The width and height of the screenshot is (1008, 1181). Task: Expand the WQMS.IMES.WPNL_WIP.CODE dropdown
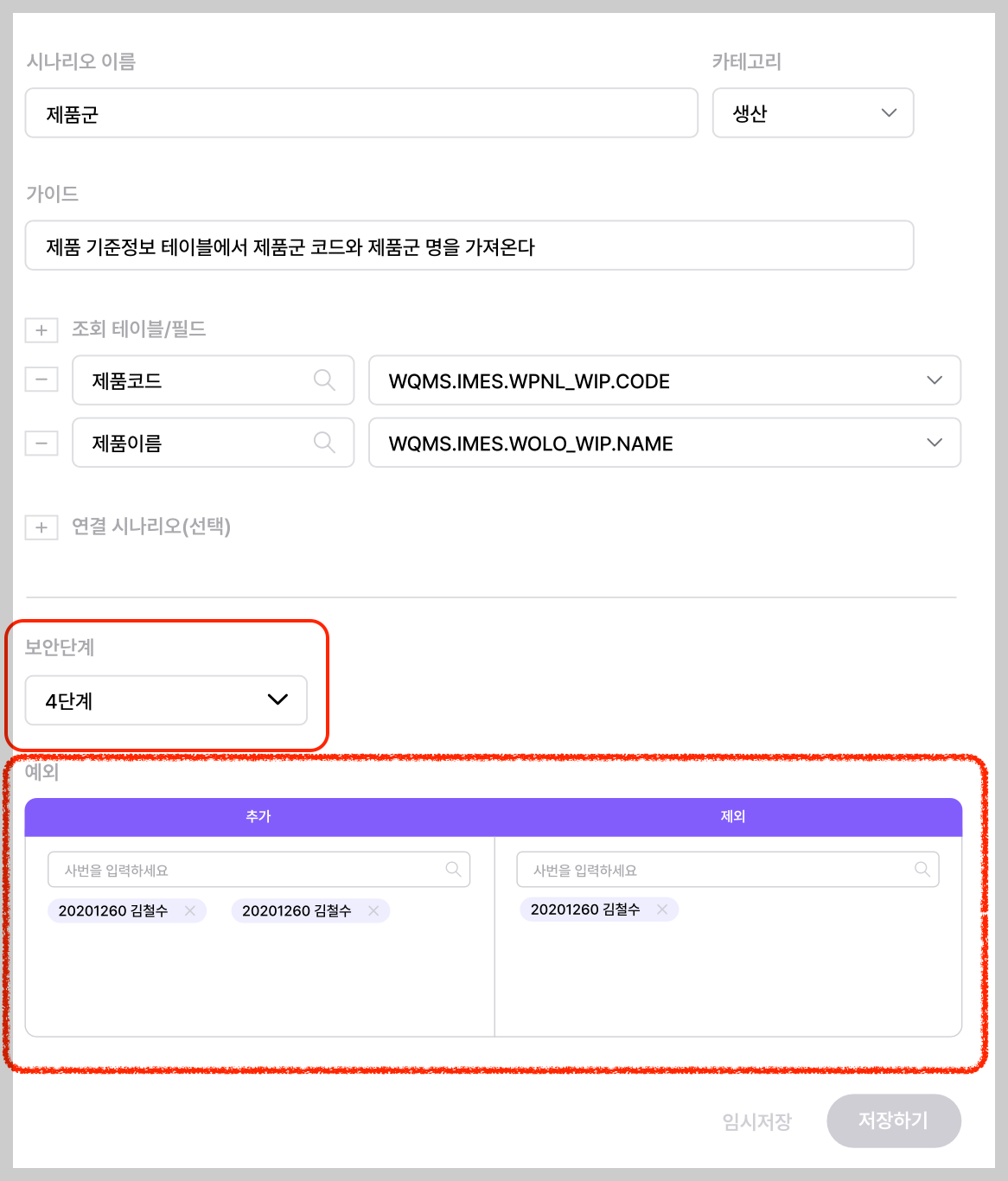point(935,380)
